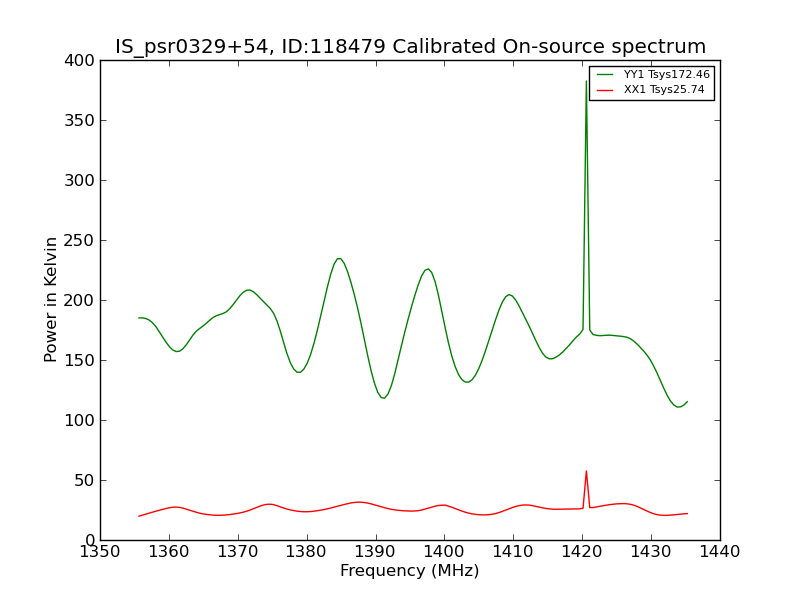This screenshot has height=600, width=800.
Task: Click the red line sample in legend
Action: click(605, 90)
